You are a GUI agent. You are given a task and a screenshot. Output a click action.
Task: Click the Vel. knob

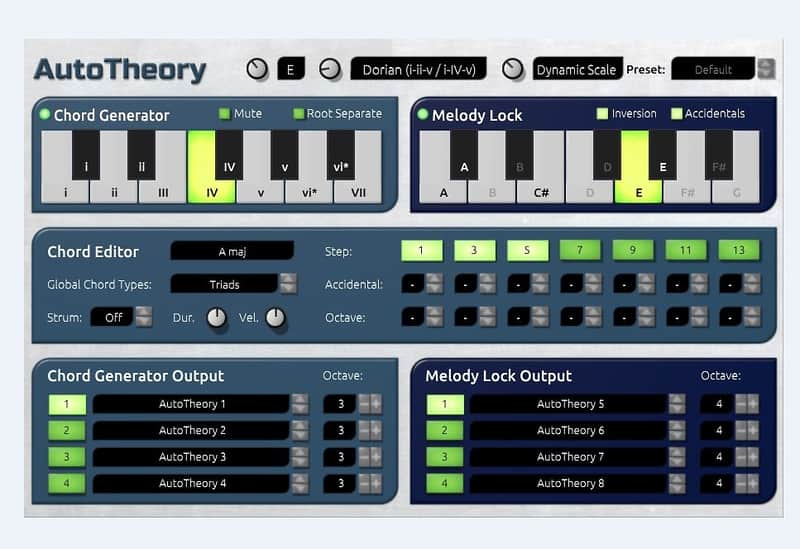276,317
